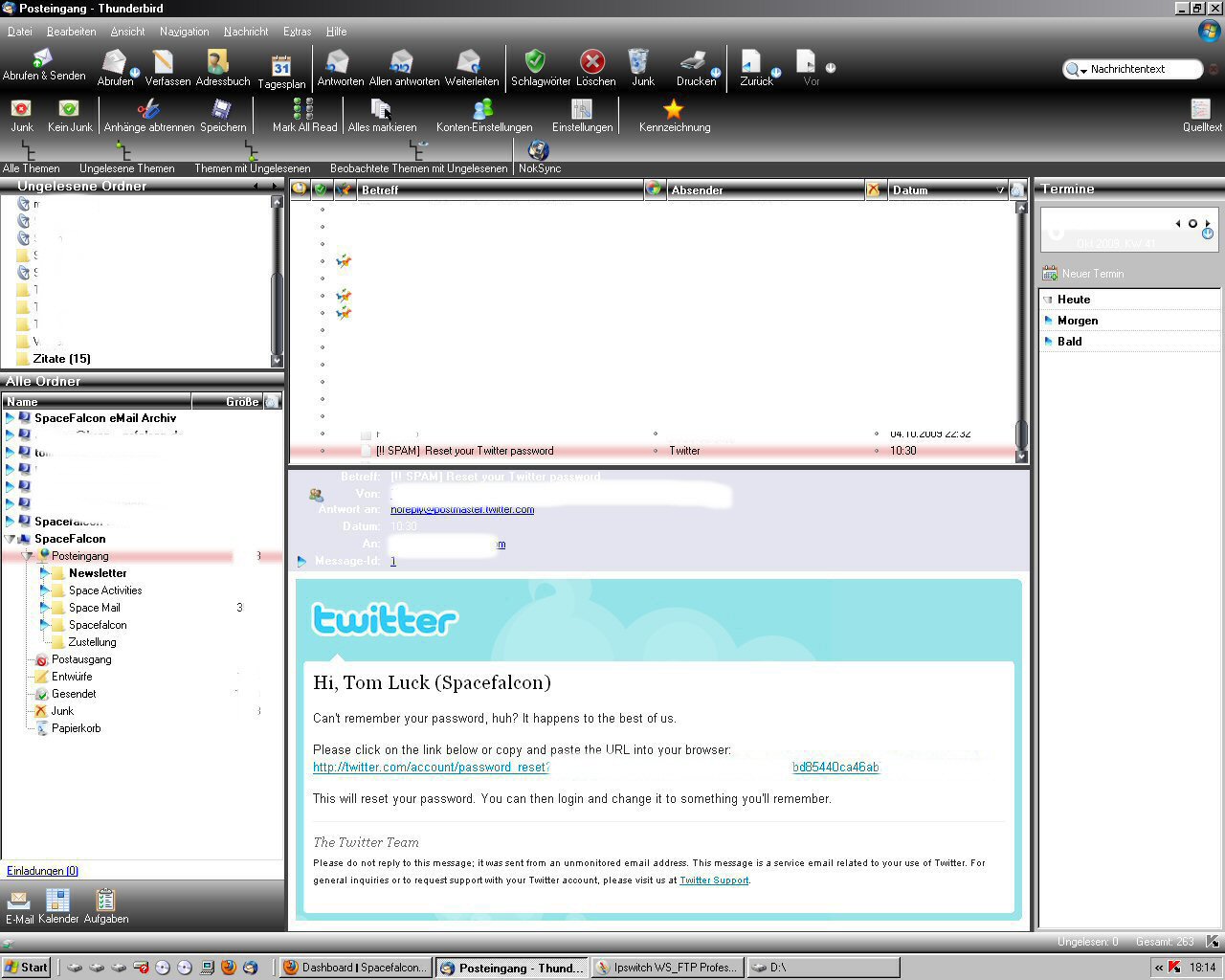This screenshot has width=1225, height=980.
Task: Collapse the SpaceFalcon account tree
Action: (10, 539)
